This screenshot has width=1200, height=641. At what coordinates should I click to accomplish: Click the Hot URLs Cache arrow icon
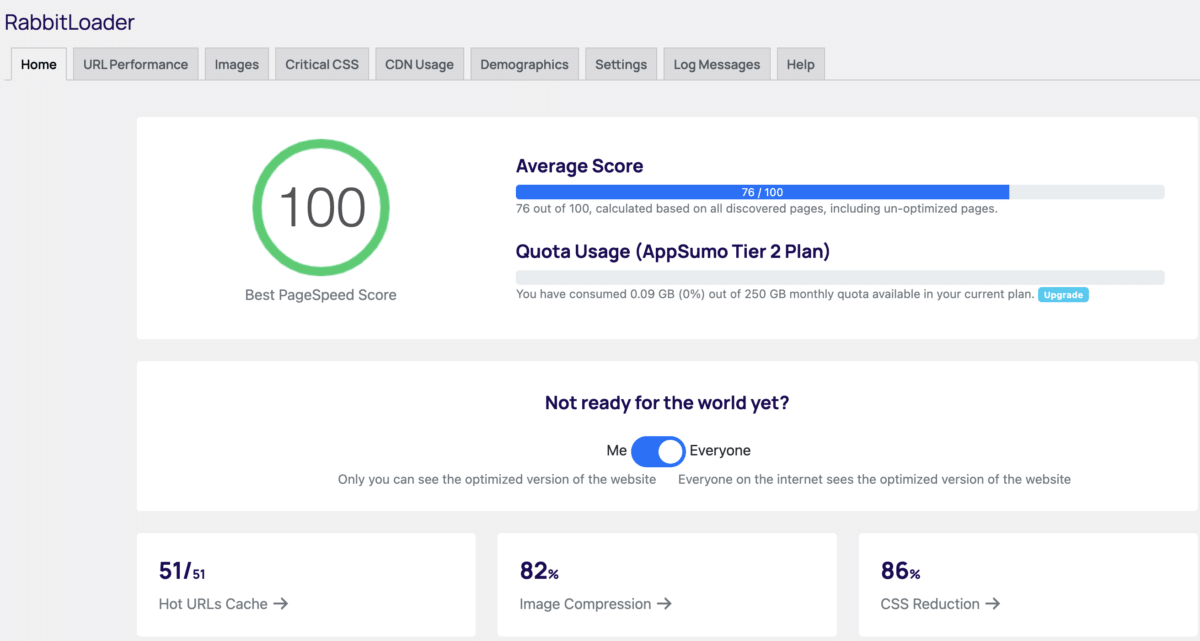tap(283, 604)
